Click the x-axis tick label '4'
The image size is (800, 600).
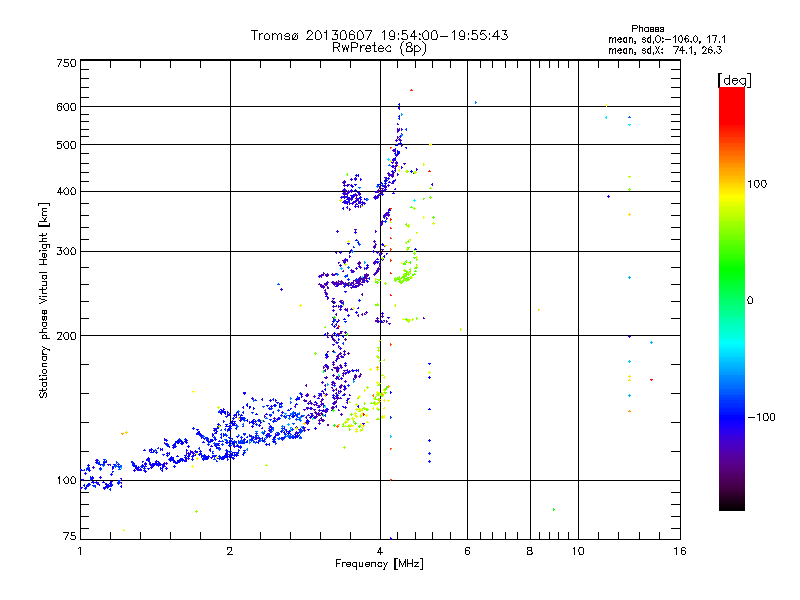point(380,551)
